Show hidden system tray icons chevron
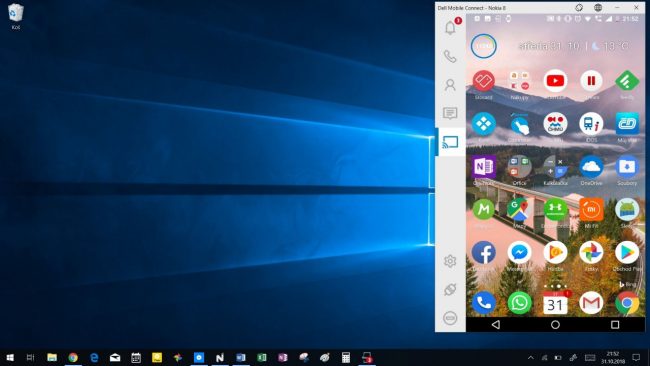 tap(531, 357)
